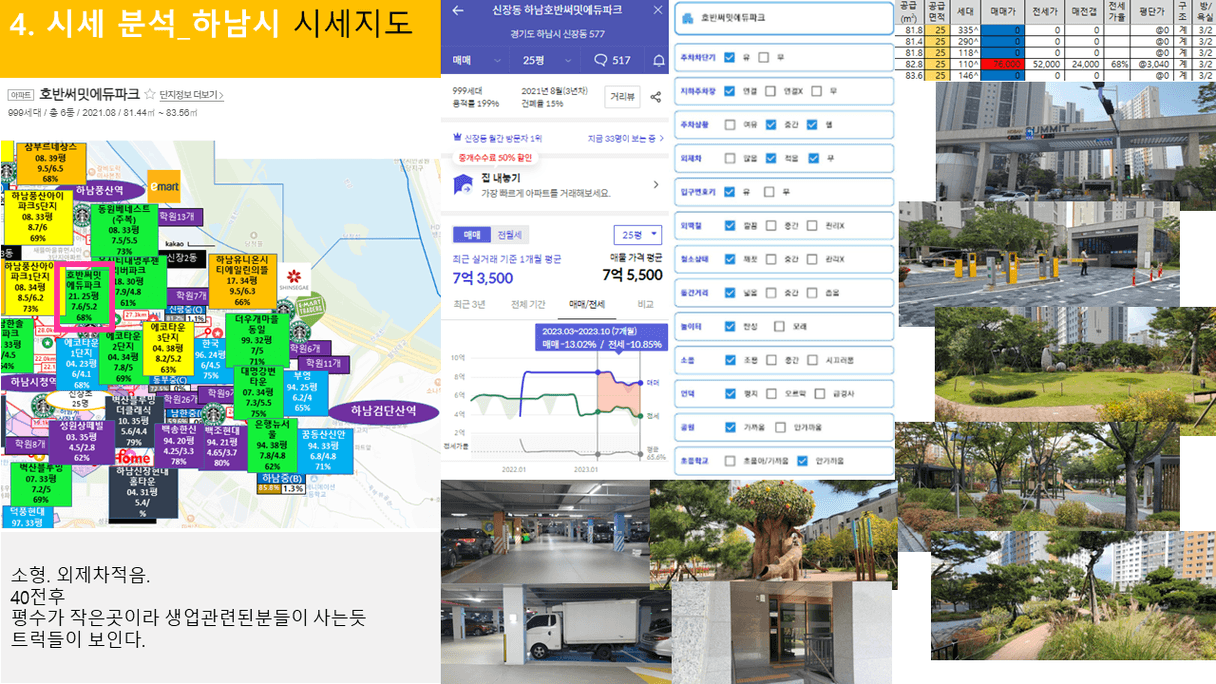Check 유 for 주차차단기
The image size is (1216, 684).
point(730,57)
